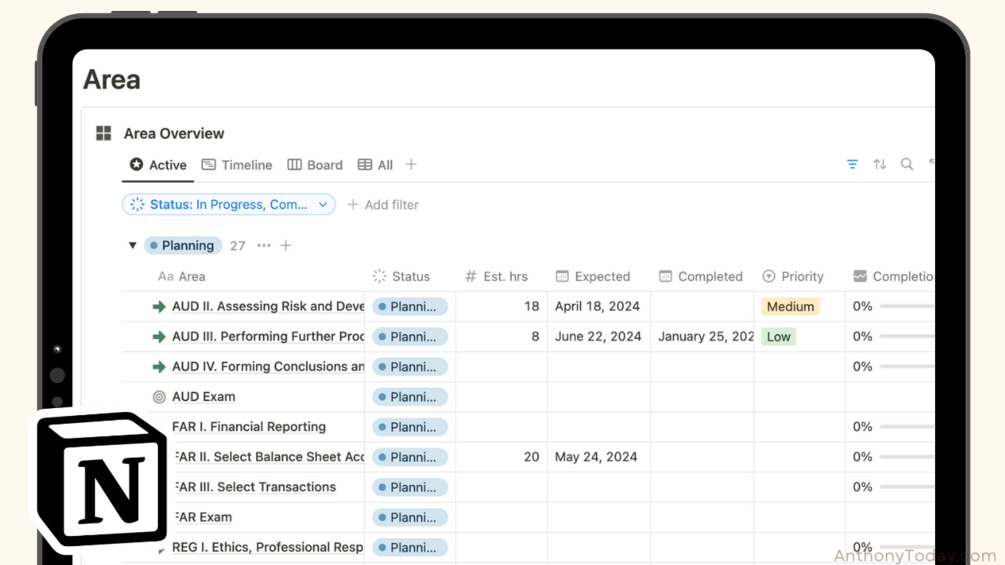Viewport: 1005px width, 565px height.
Task: Open the All view tab
Action: coord(375,165)
